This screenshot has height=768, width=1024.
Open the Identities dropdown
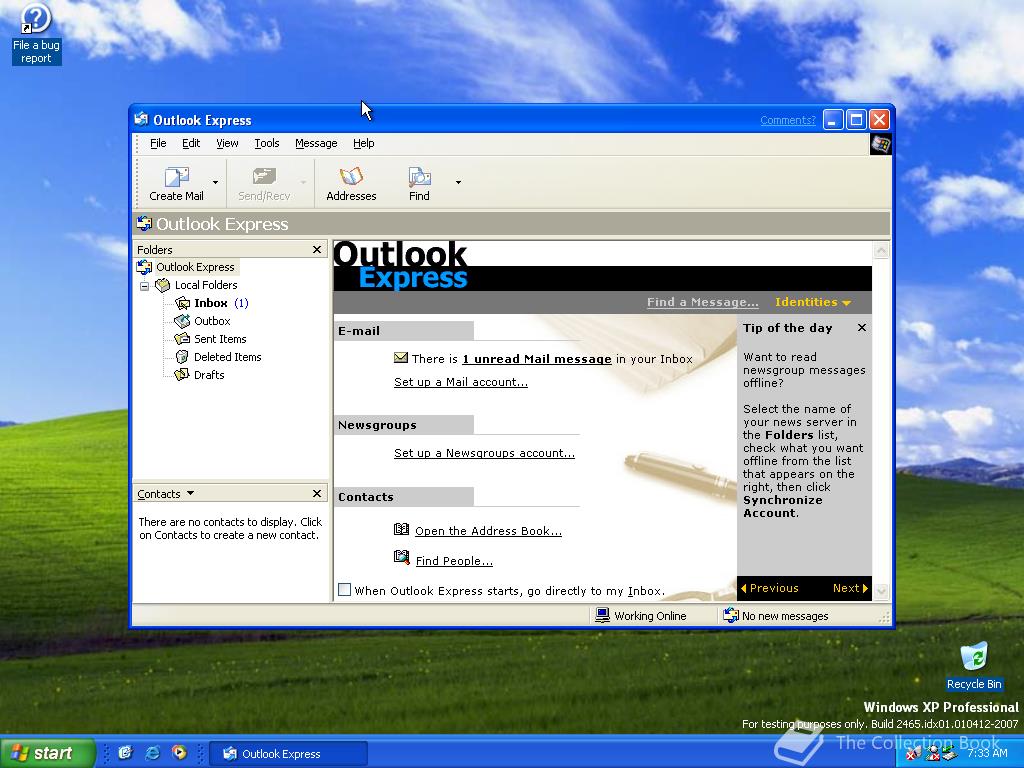[812, 302]
